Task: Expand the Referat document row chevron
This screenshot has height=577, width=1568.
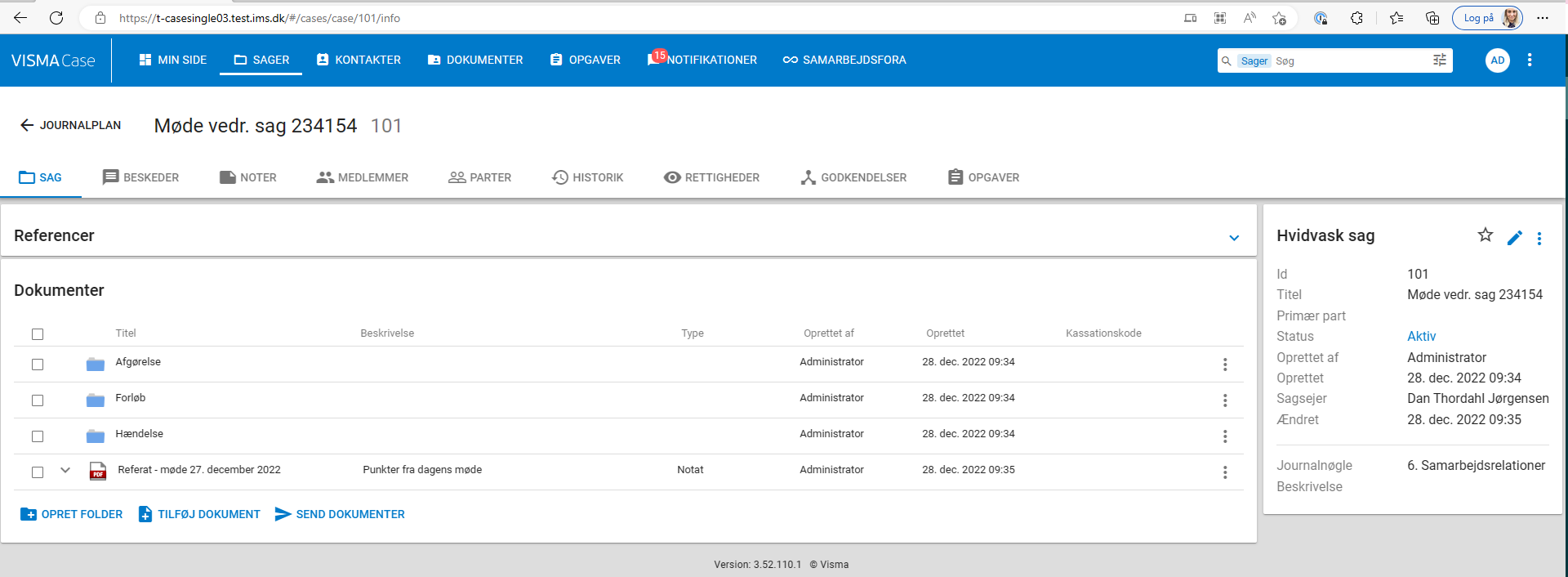Action: pos(65,470)
